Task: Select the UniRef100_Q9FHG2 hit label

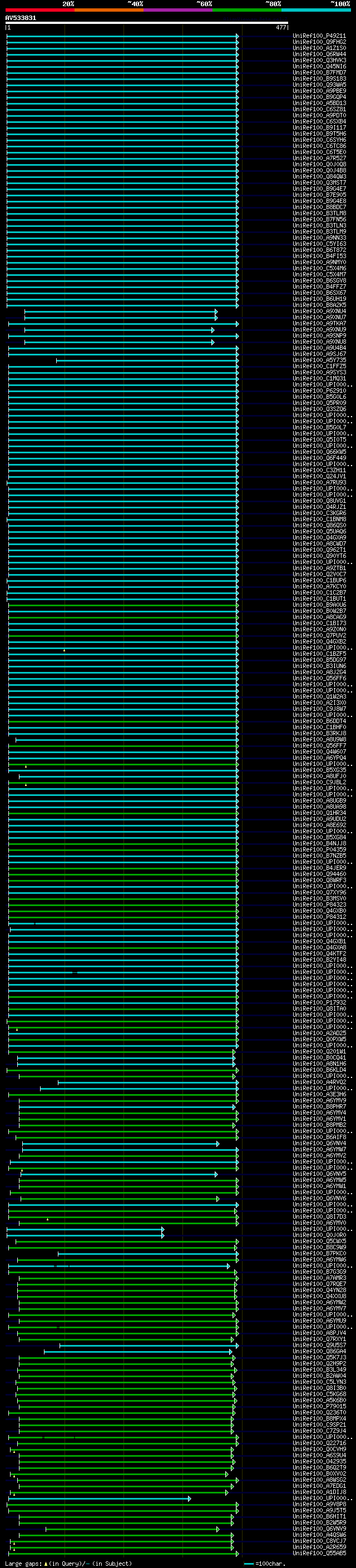Action: click(319, 42)
